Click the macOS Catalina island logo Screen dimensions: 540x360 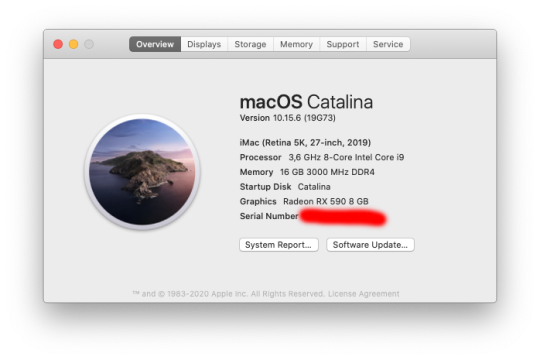pos(142,172)
